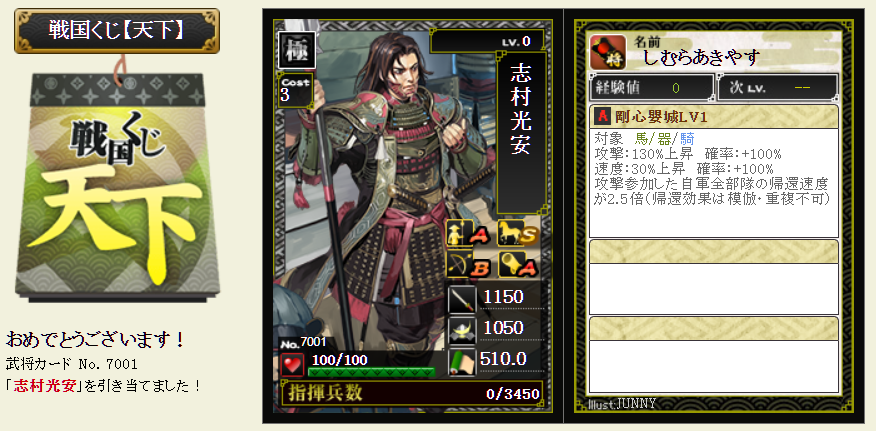Viewport: 876px width, 431px height.
Task: Click the red heart HP icon
Action: tap(292, 364)
